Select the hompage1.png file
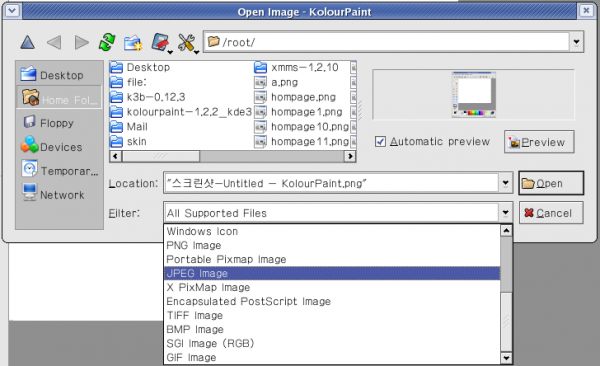Screen dimensions: 600x366 click(298, 112)
